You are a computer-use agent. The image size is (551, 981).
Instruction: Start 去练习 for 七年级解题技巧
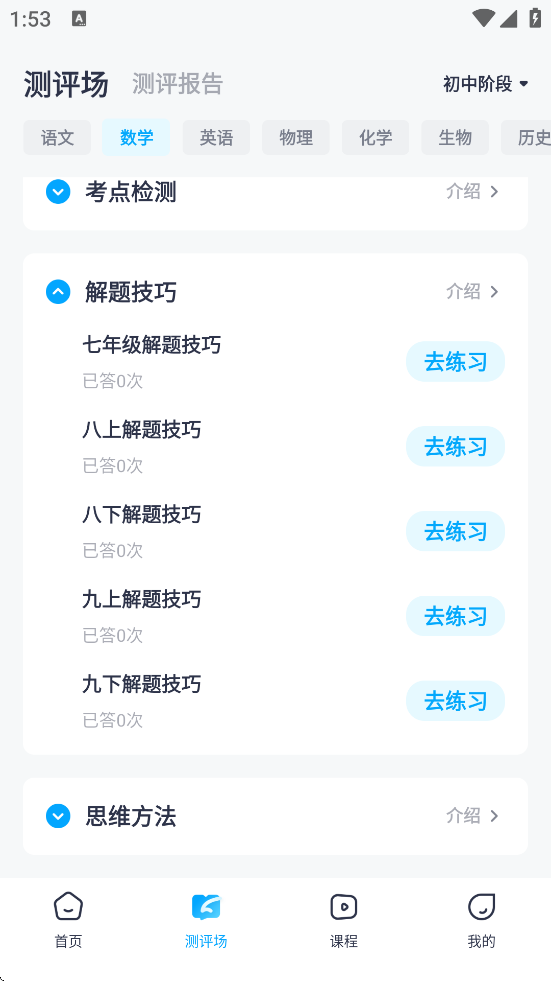pos(455,362)
